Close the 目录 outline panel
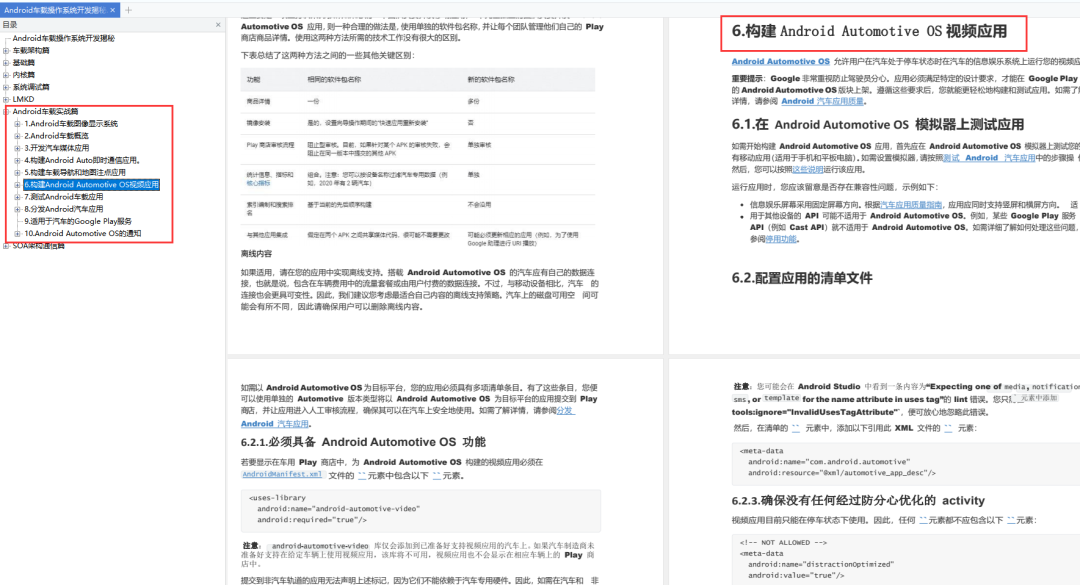The width and height of the screenshot is (1080, 585). 218,25
